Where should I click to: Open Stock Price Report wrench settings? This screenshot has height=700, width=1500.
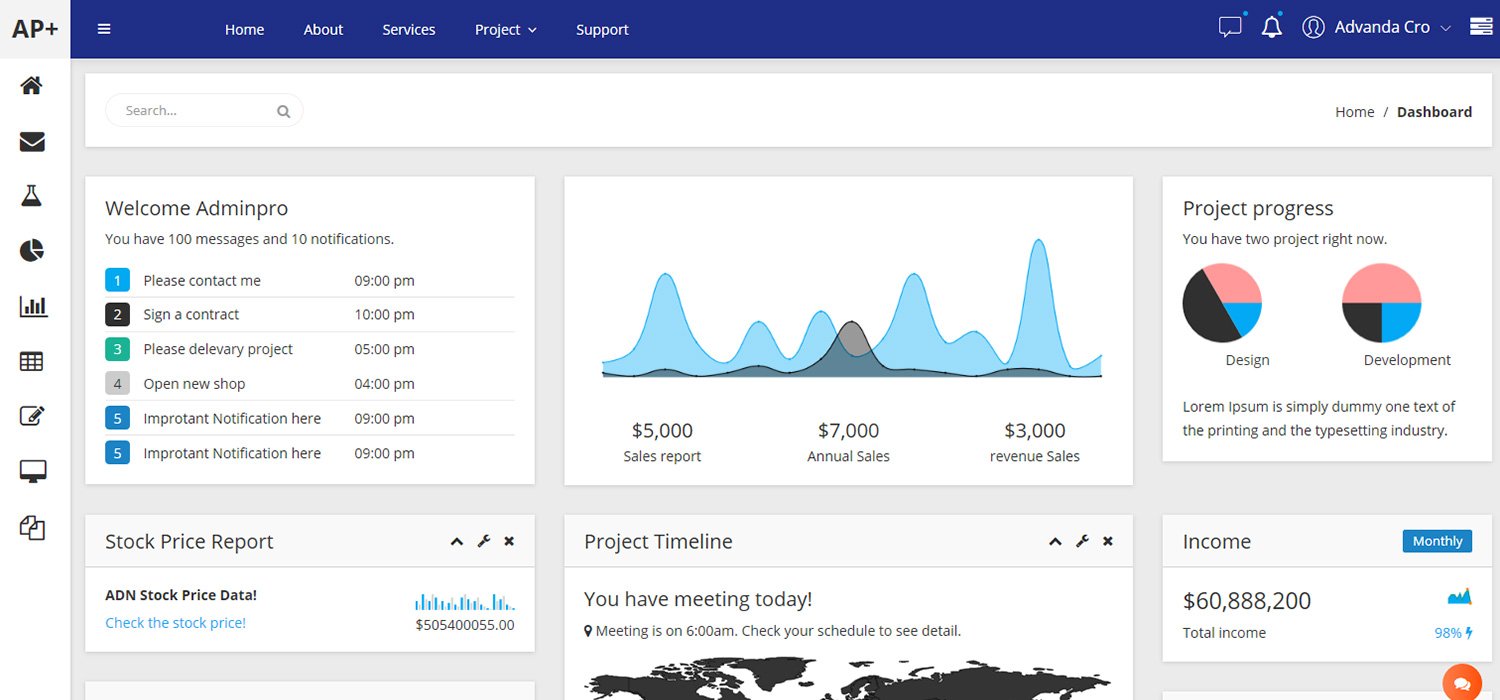484,541
